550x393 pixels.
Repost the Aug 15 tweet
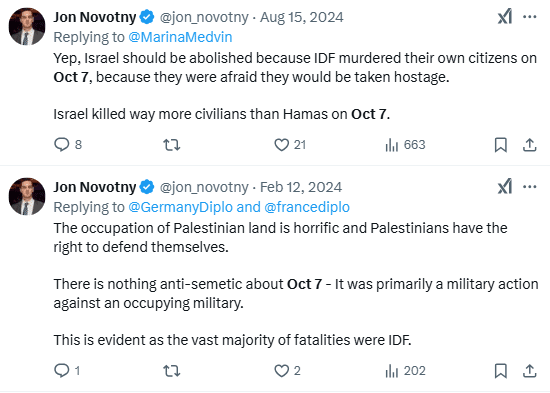point(172,145)
